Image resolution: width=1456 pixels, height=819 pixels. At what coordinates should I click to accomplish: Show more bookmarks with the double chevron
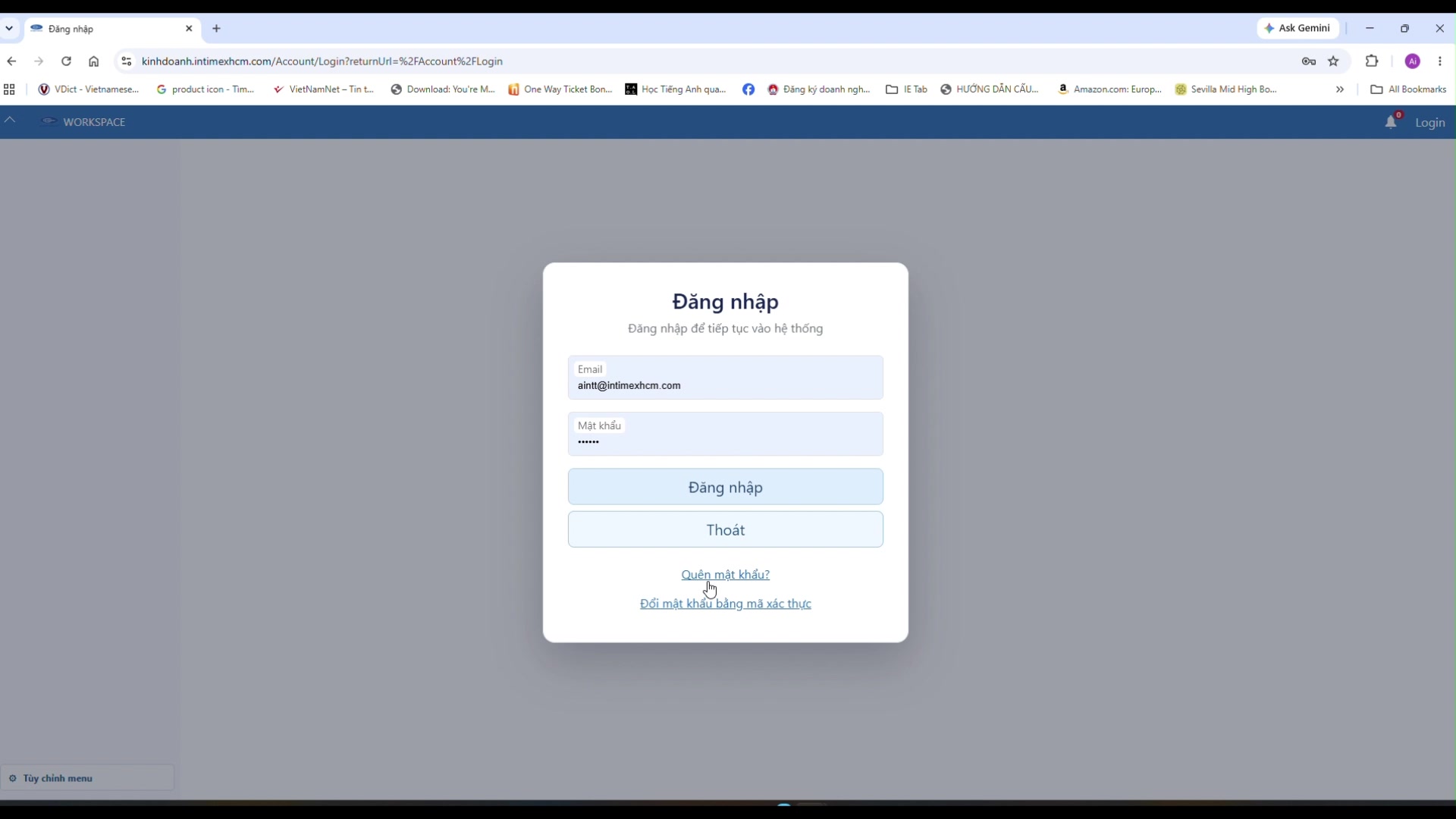(x=1340, y=89)
